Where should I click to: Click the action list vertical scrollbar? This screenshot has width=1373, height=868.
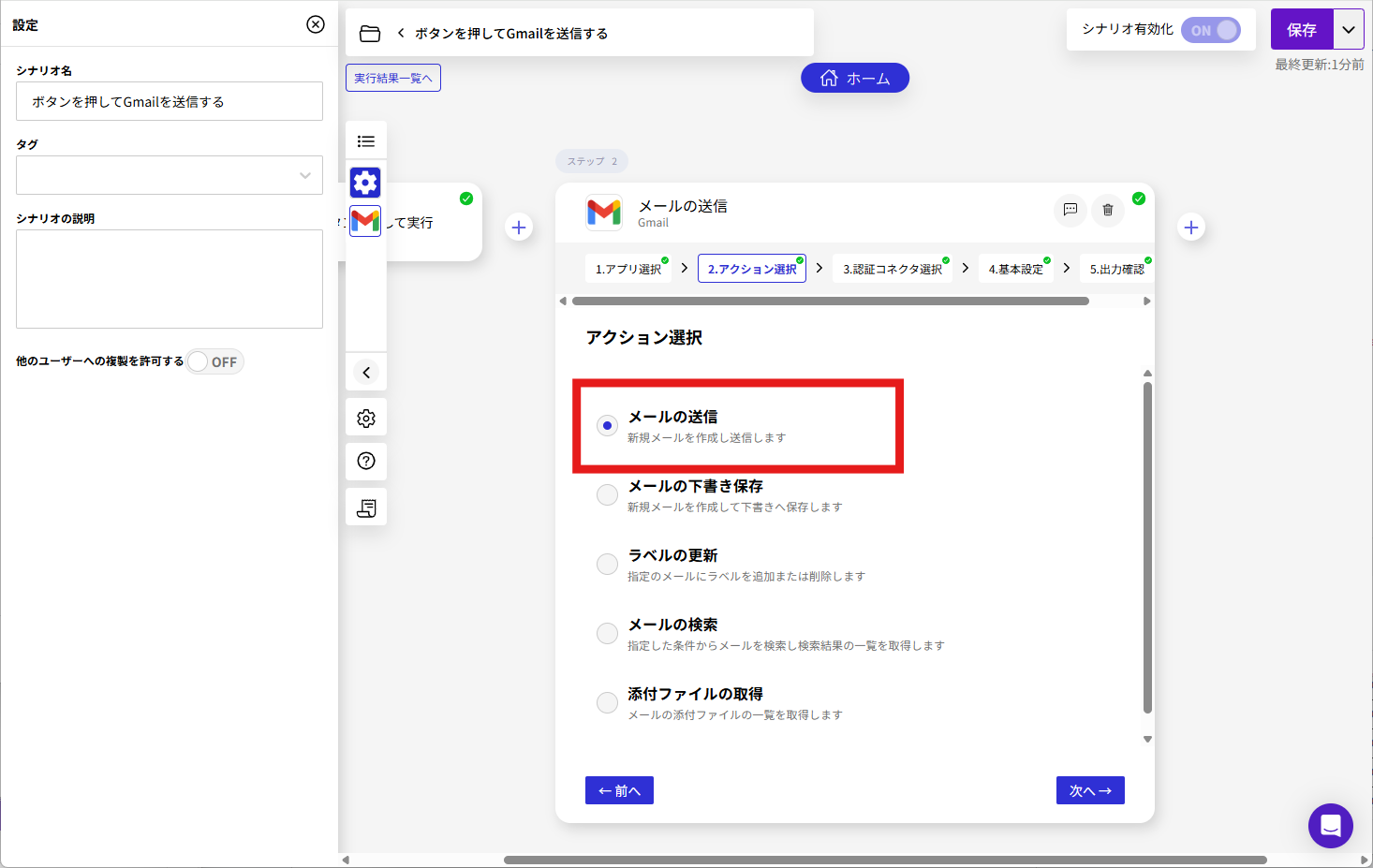(1147, 548)
